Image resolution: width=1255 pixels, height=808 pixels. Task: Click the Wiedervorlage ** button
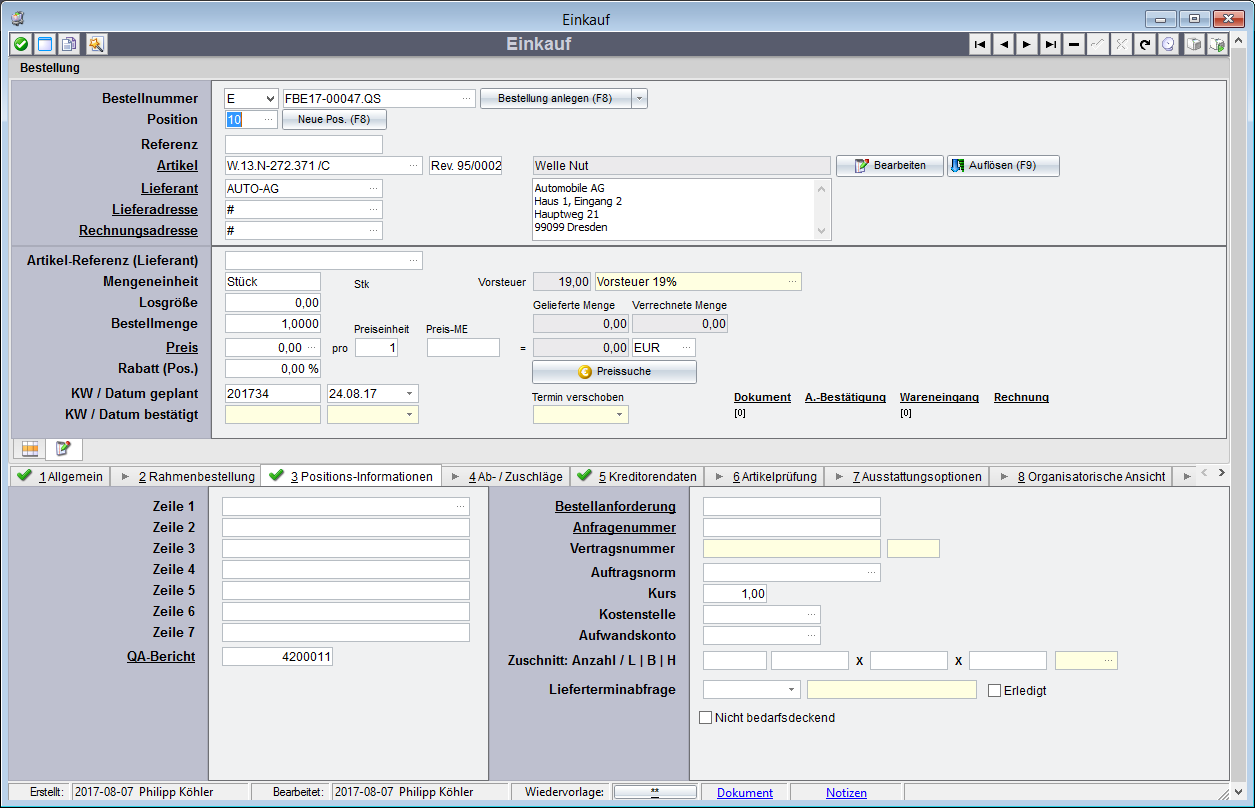tap(655, 792)
